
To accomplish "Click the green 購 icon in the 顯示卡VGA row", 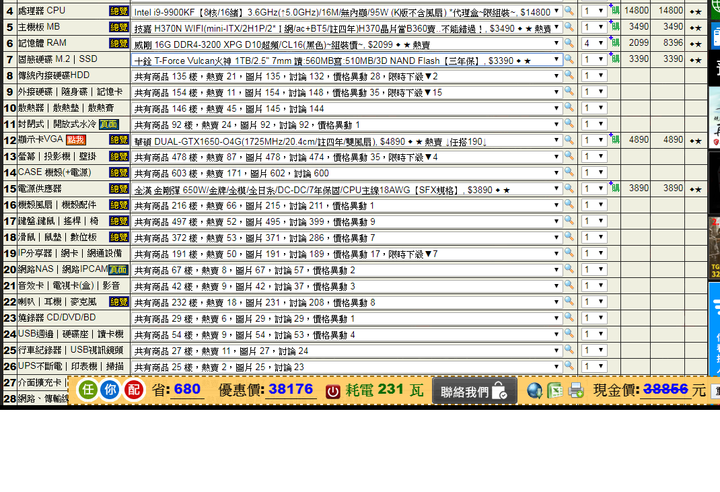I will [x=614, y=139].
